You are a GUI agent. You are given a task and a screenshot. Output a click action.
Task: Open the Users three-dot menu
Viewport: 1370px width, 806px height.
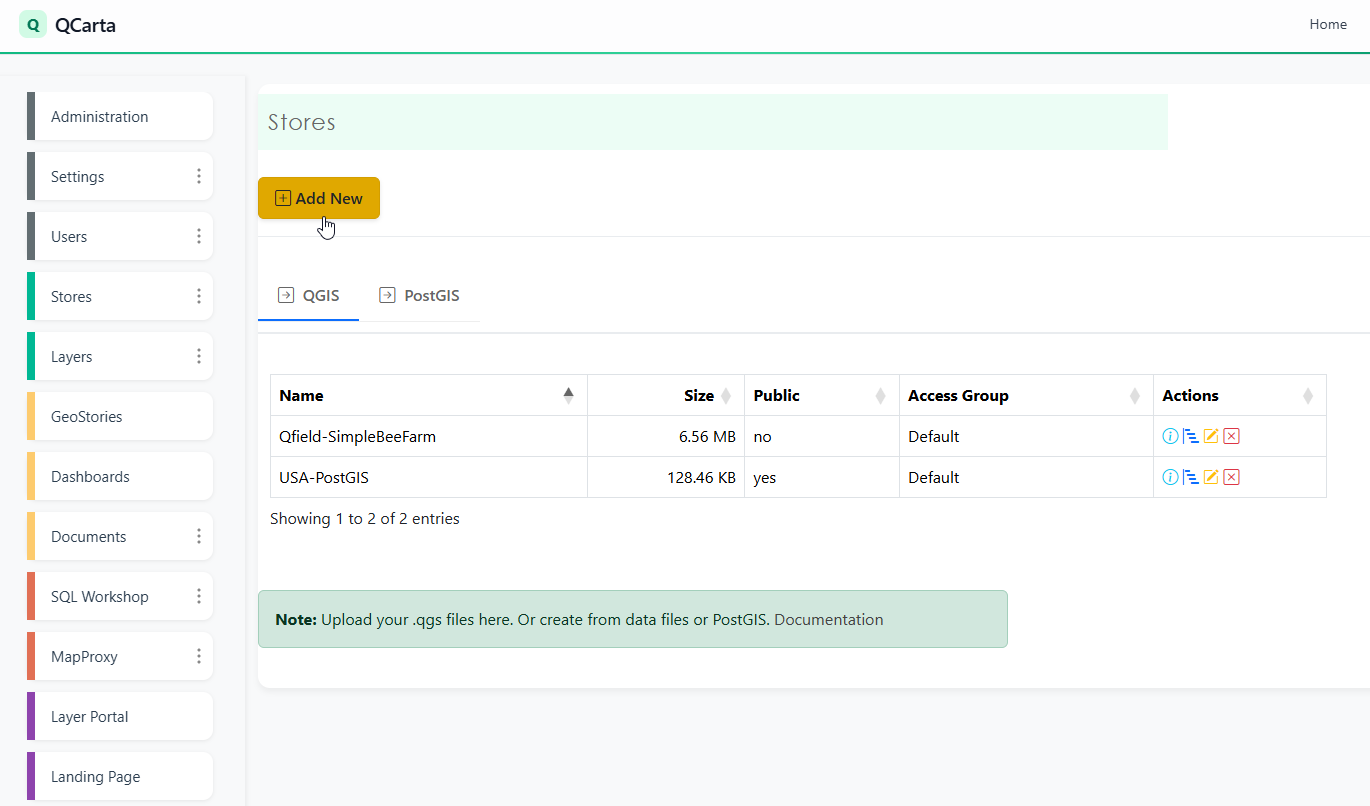[198, 236]
